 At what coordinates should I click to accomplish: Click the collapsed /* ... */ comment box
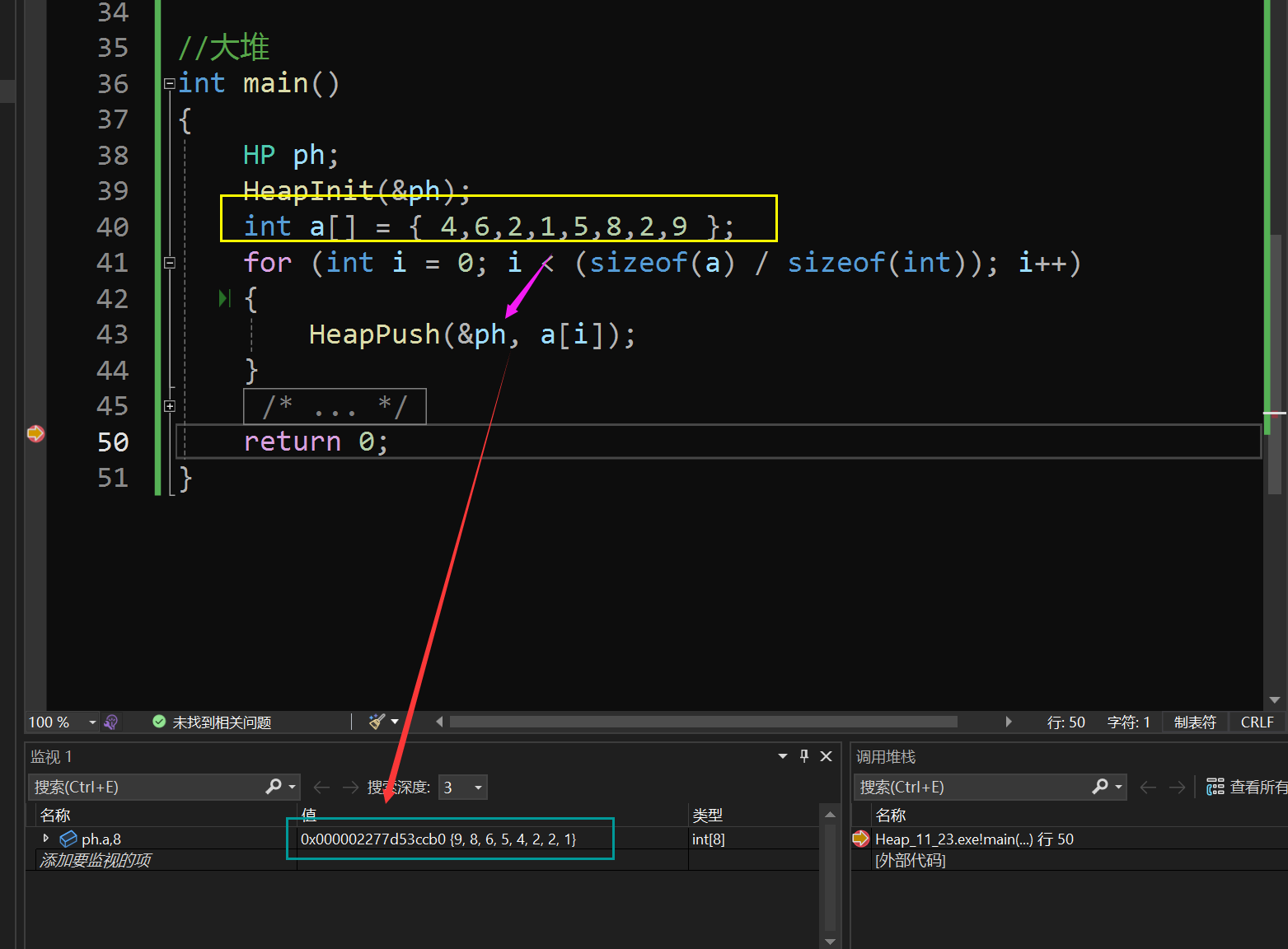tap(335, 406)
